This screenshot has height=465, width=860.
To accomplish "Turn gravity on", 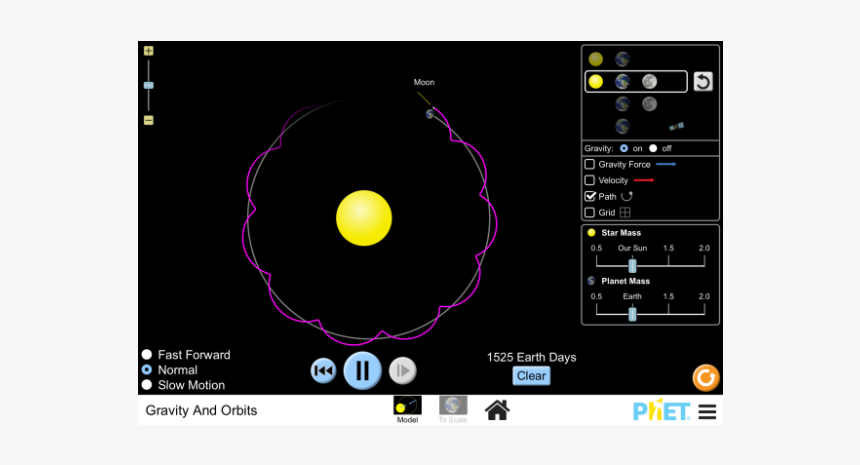I will pos(624,149).
